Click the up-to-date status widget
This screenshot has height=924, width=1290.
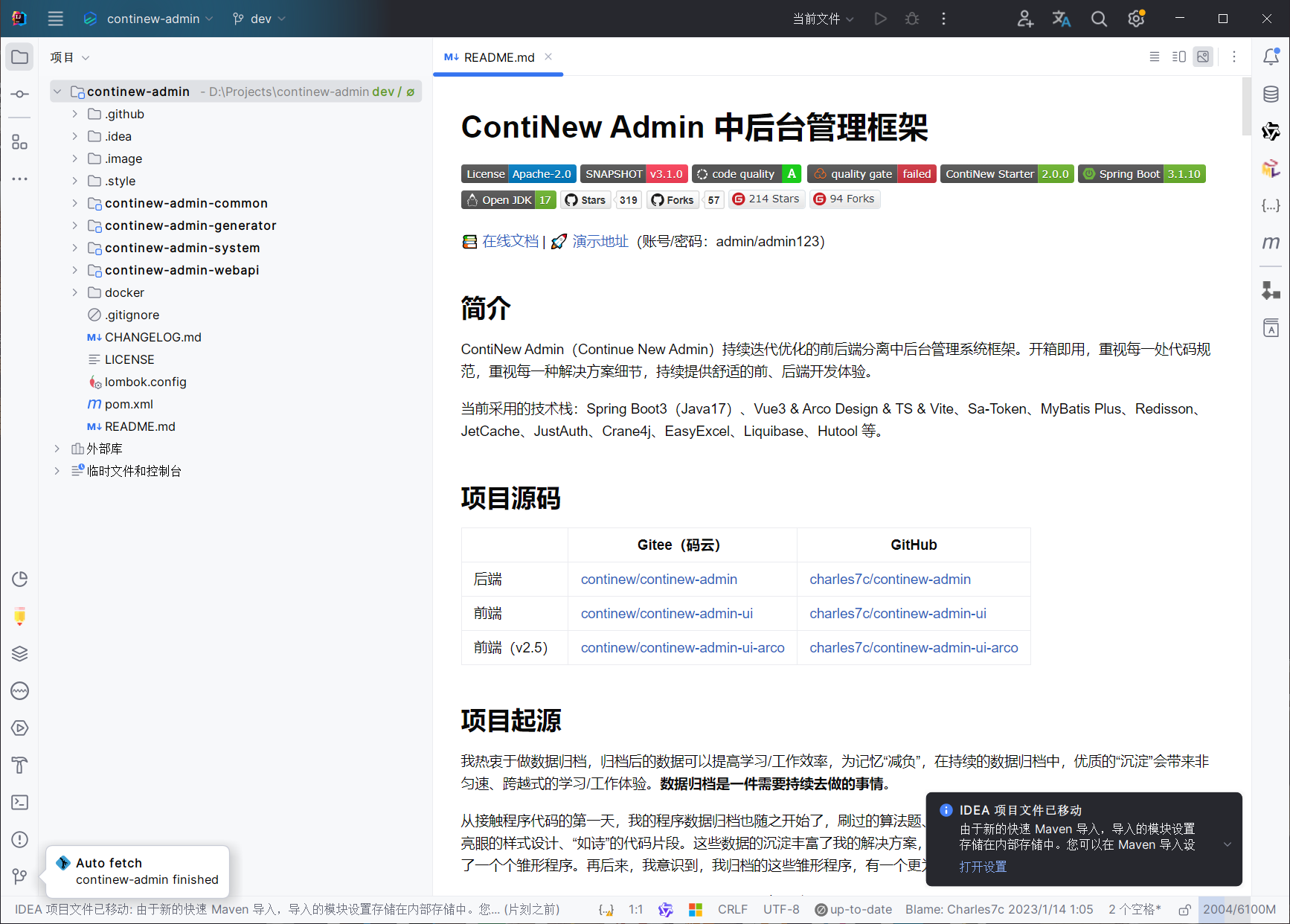pos(853,909)
